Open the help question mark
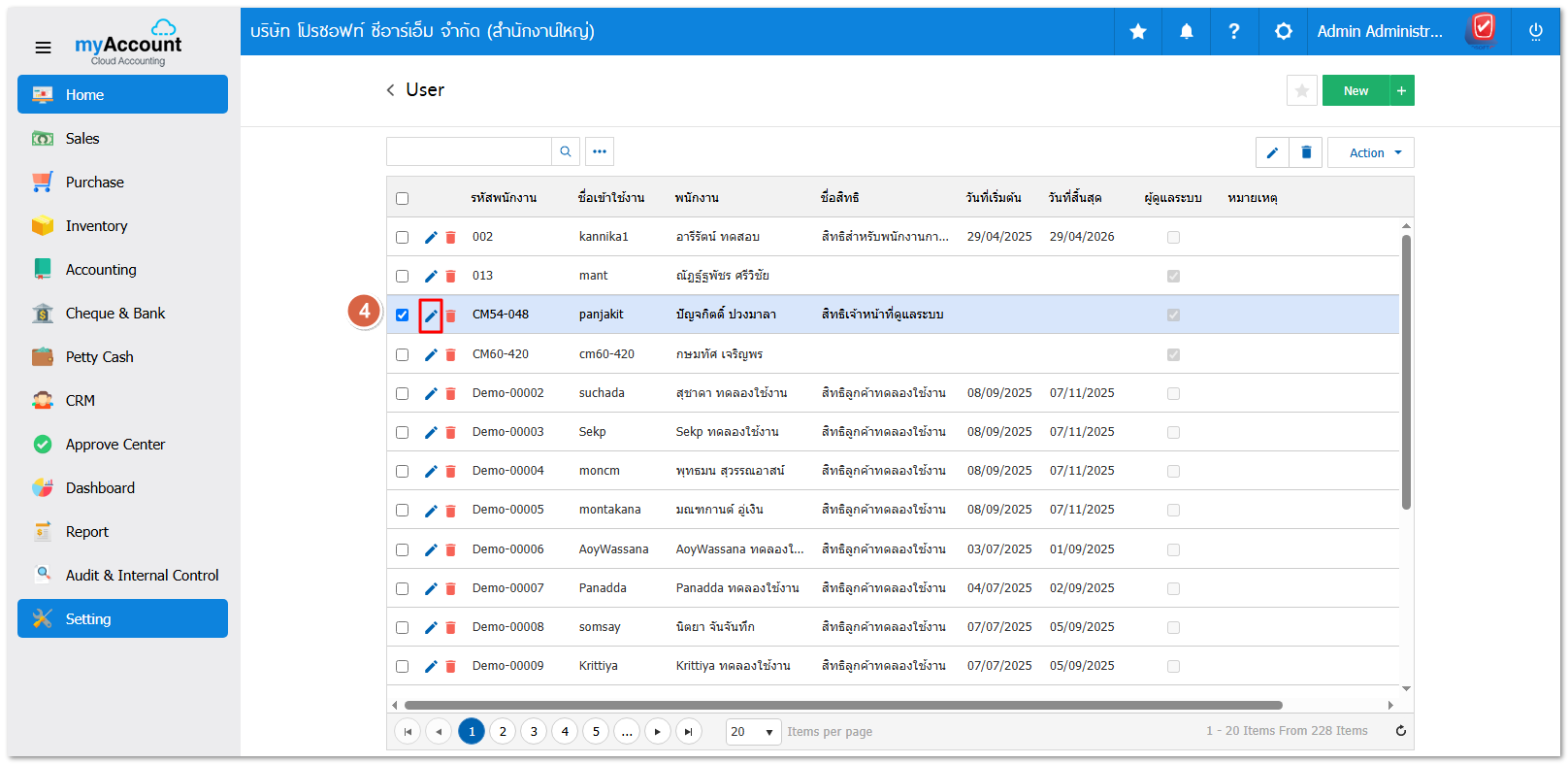Viewport: 1568px width, 764px height. point(1233,32)
